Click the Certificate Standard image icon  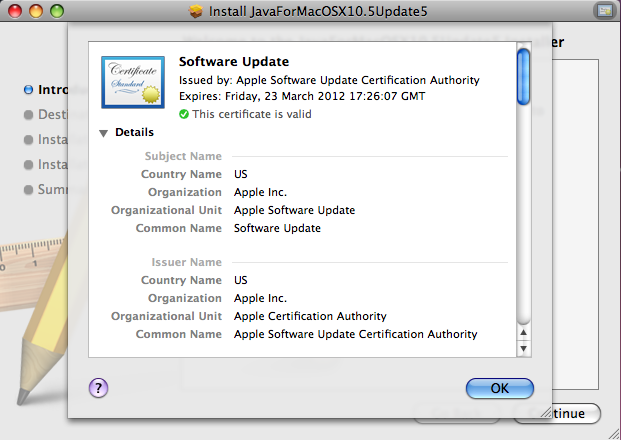click(133, 82)
